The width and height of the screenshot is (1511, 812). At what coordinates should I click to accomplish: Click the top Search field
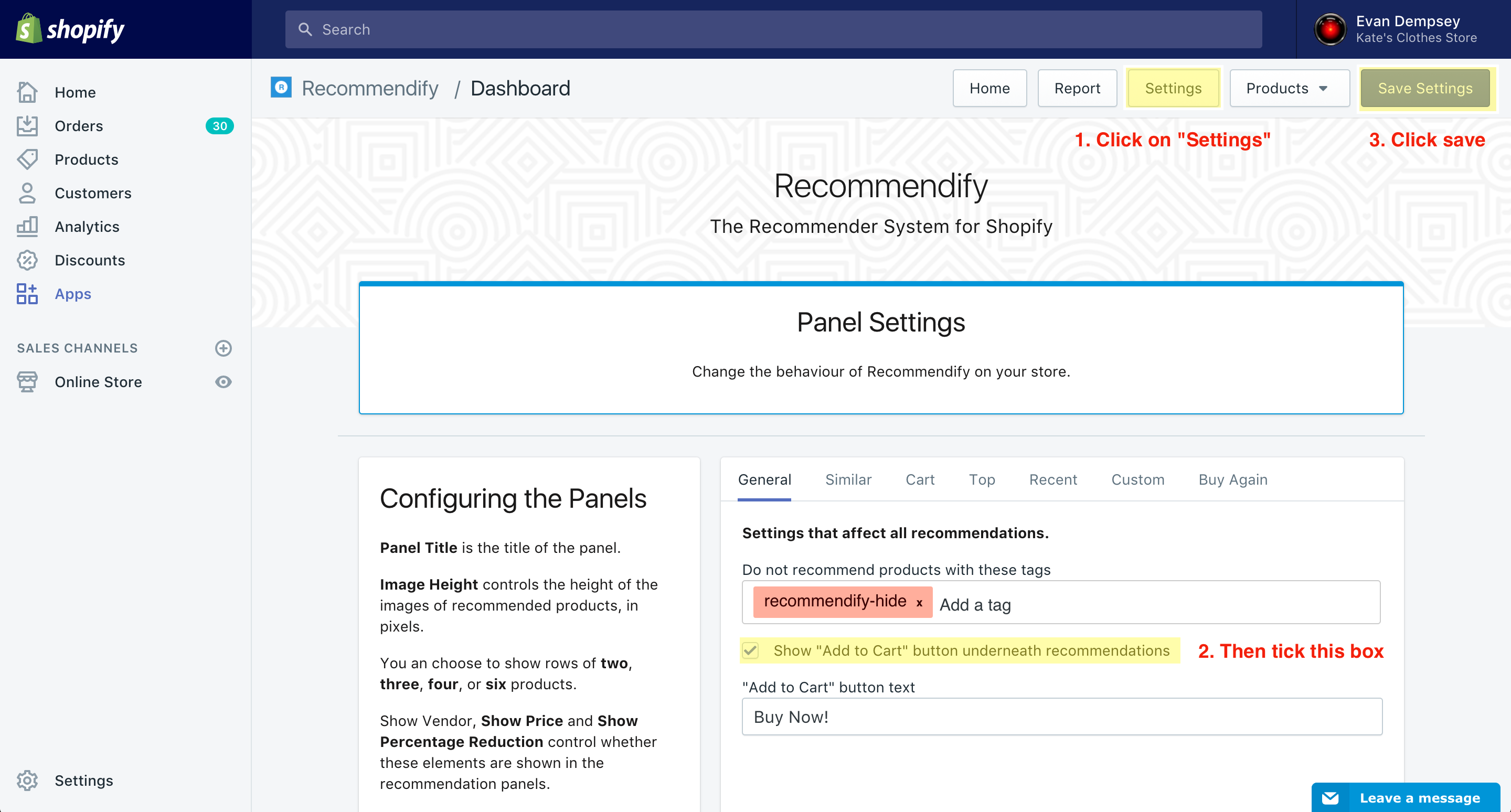coord(773,29)
